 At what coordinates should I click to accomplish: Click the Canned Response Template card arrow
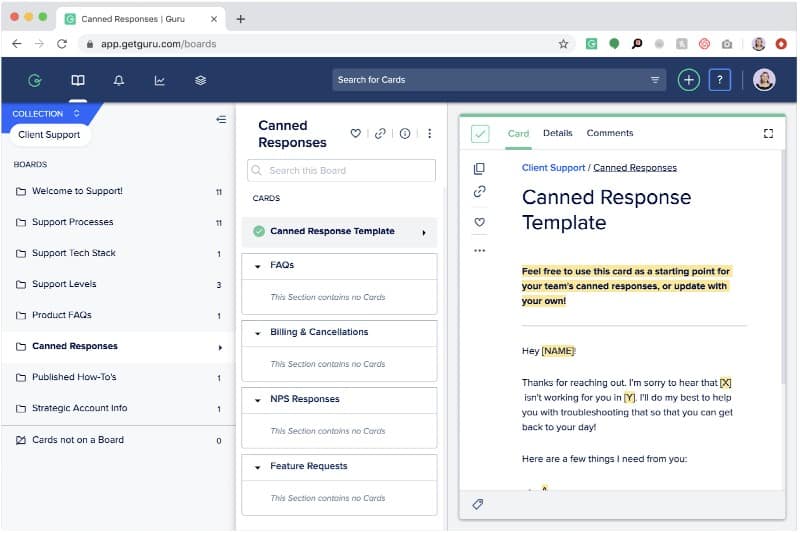tap(423, 233)
